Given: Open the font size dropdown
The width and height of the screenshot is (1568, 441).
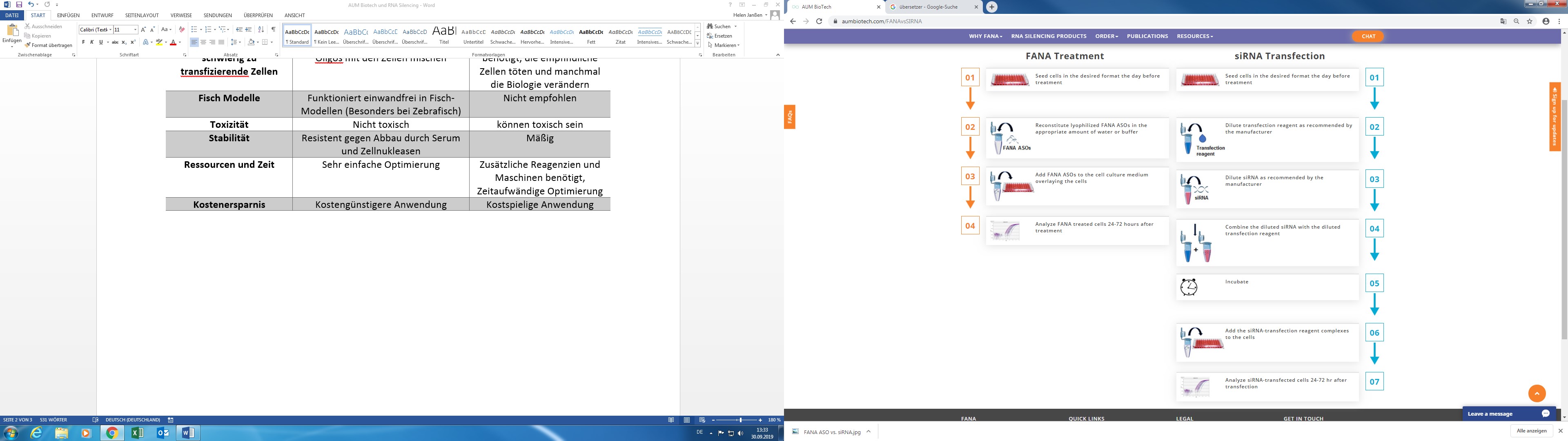Looking at the screenshot, I should (x=135, y=29).
